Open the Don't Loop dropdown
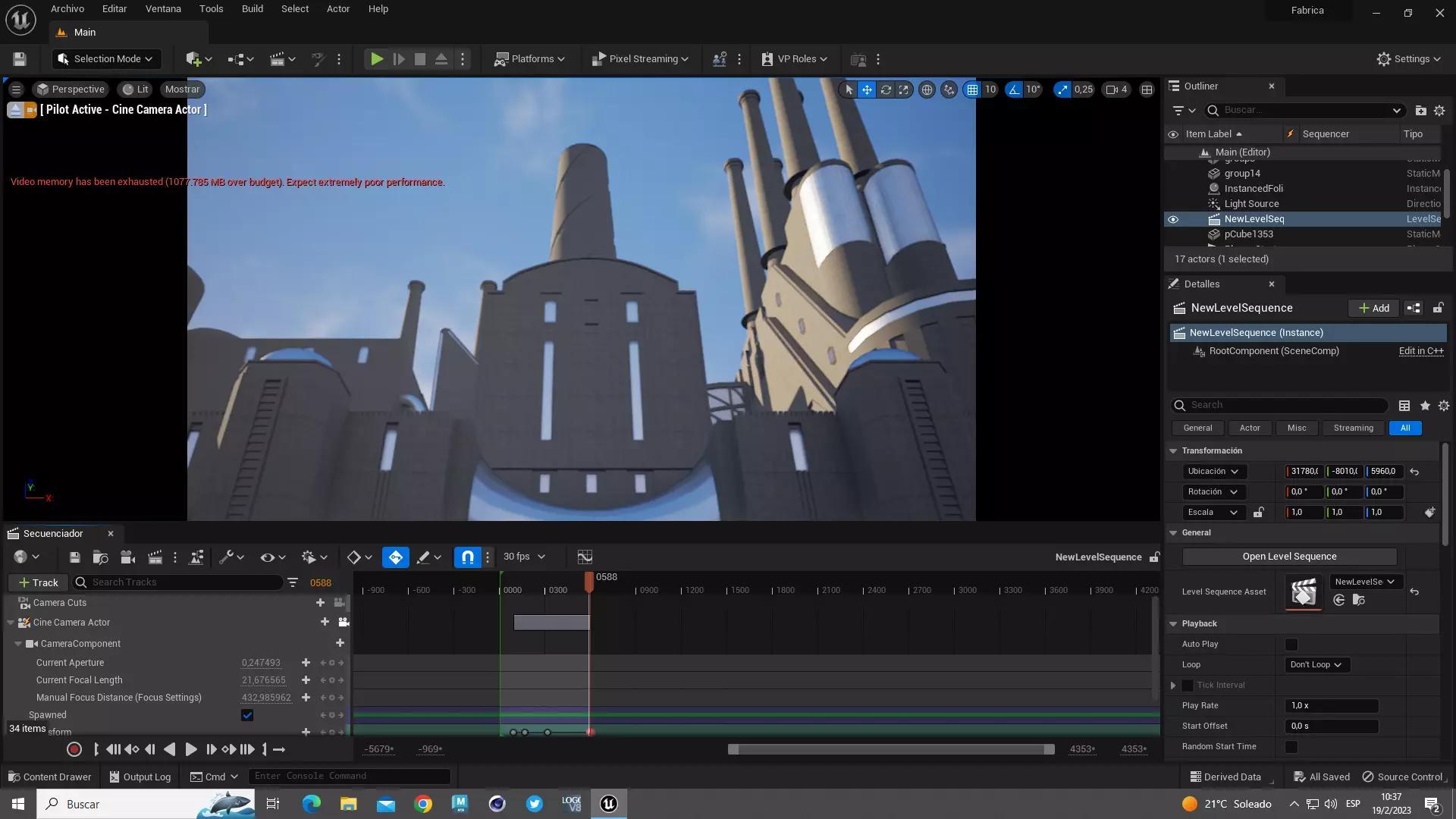 1316,665
